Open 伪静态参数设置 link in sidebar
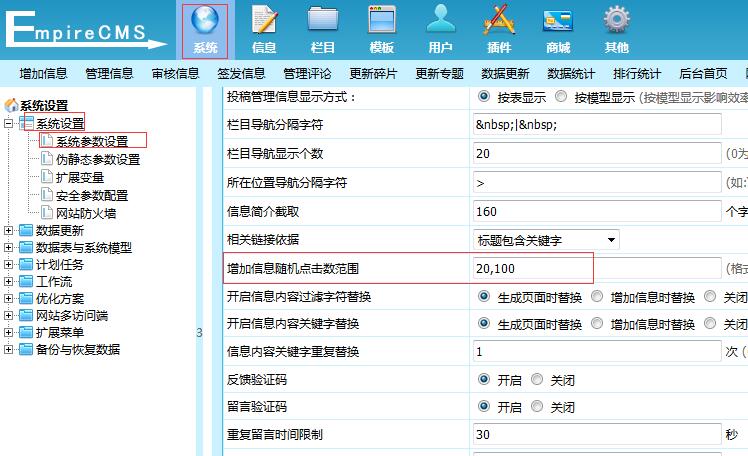 [97, 160]
